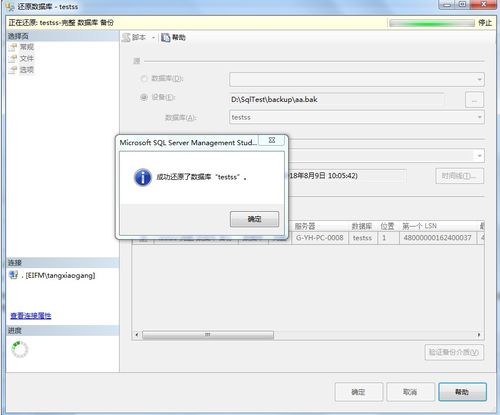This screenshot has height=415, width=500.
Task: Click the scrollbar left arrow
Action: click(x=137, y=334)
